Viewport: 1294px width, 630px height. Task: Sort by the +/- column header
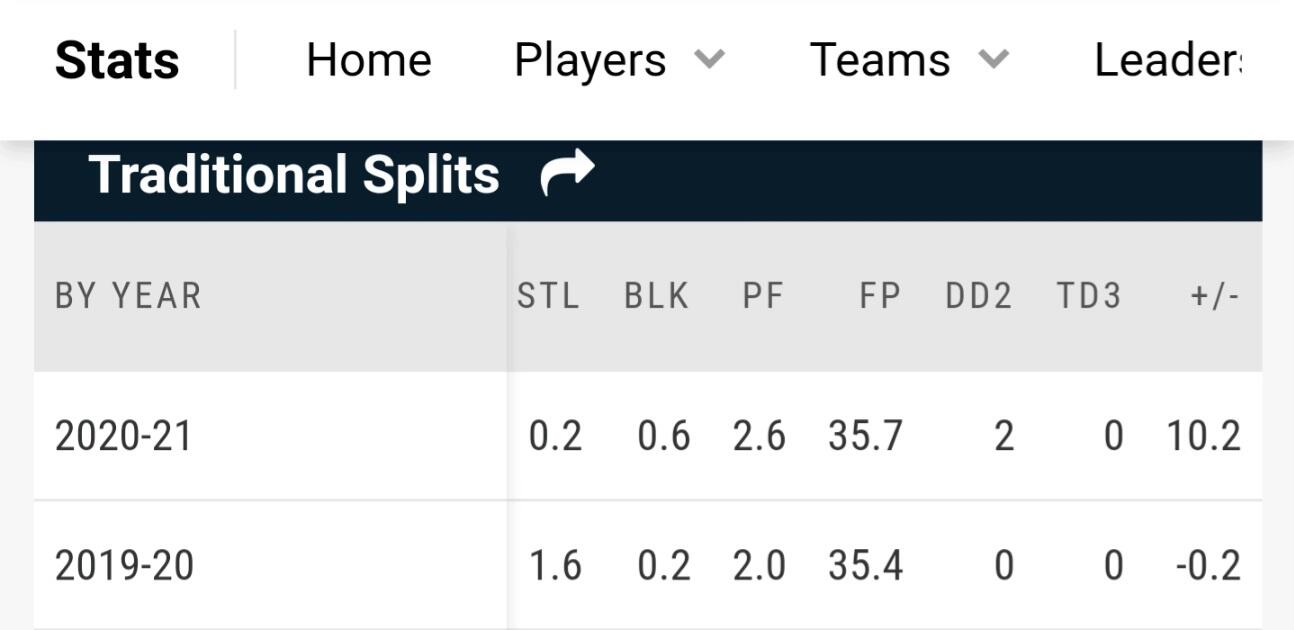[x=1214, y=296]
